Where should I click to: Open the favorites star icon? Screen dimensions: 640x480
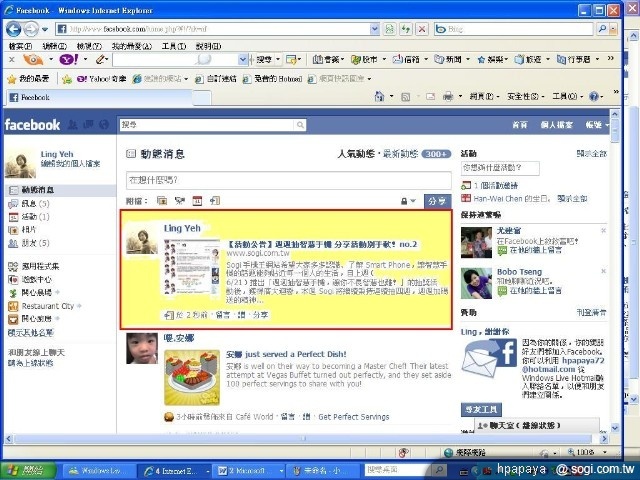click(x=11, y=79)
